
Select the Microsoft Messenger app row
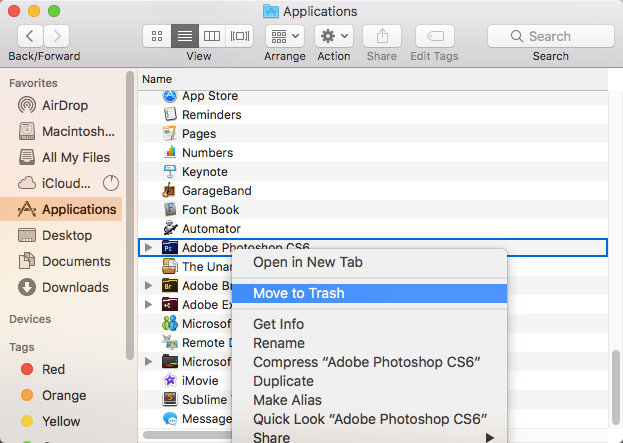tap(185, 324)
